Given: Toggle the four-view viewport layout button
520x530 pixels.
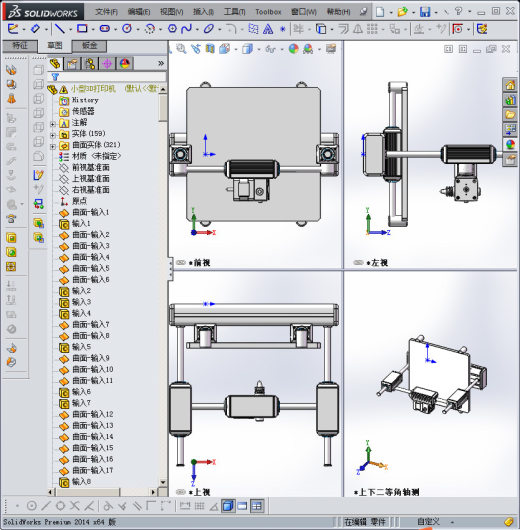Looking at the screenshot, I should pyautogui.click(x=257, y=506).
